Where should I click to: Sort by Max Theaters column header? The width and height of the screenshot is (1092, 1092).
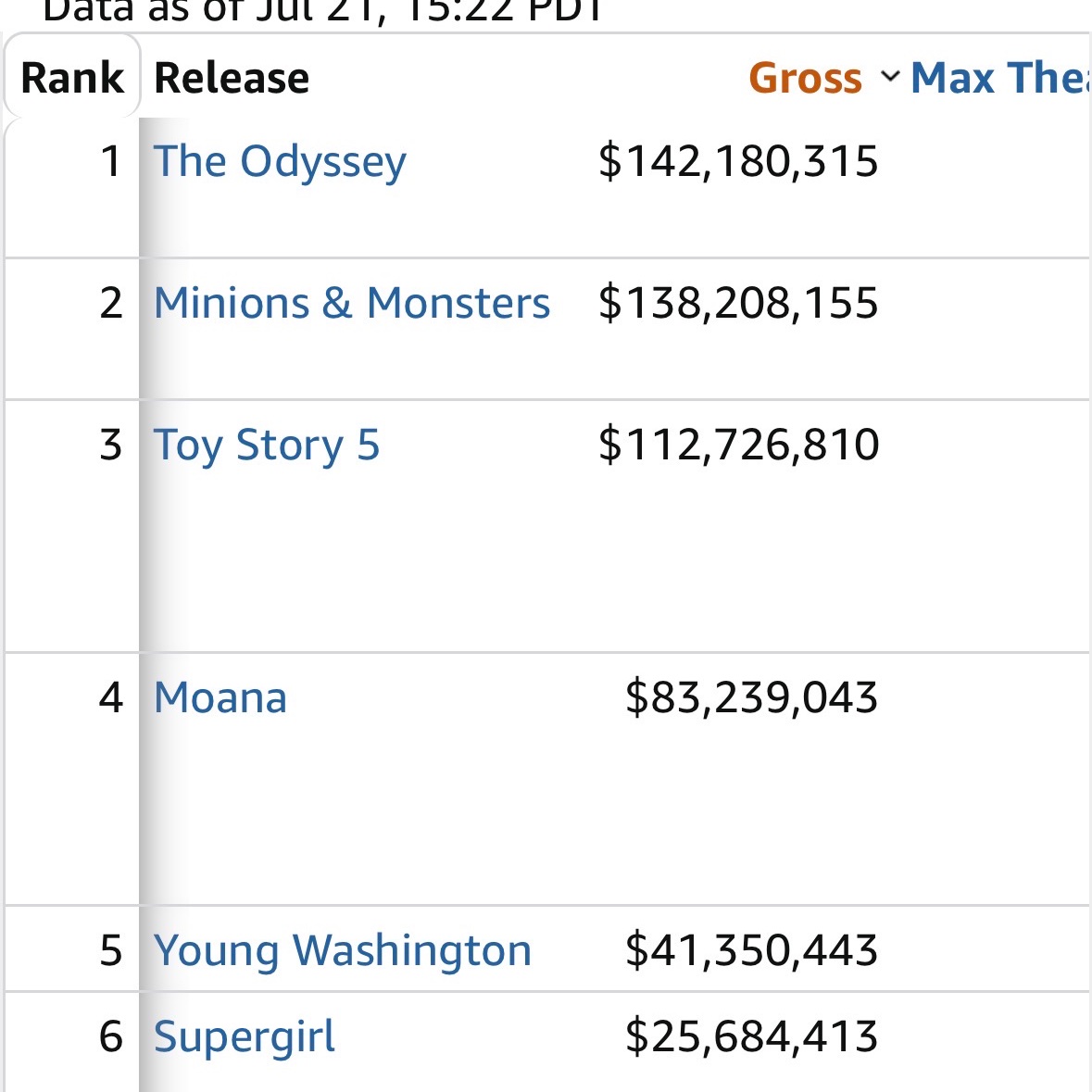coord(1000,77)
